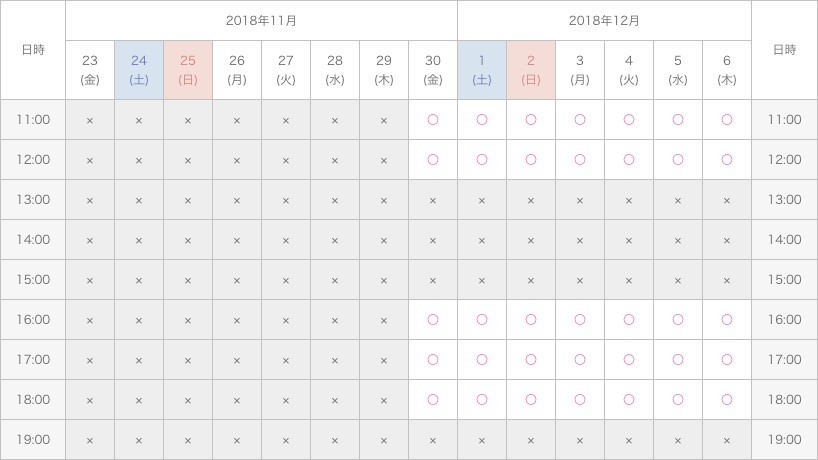The width and height of the screenshot is (818, 460).
Task: Reserve December 5 at 11:00 slot
Action: 678,119
